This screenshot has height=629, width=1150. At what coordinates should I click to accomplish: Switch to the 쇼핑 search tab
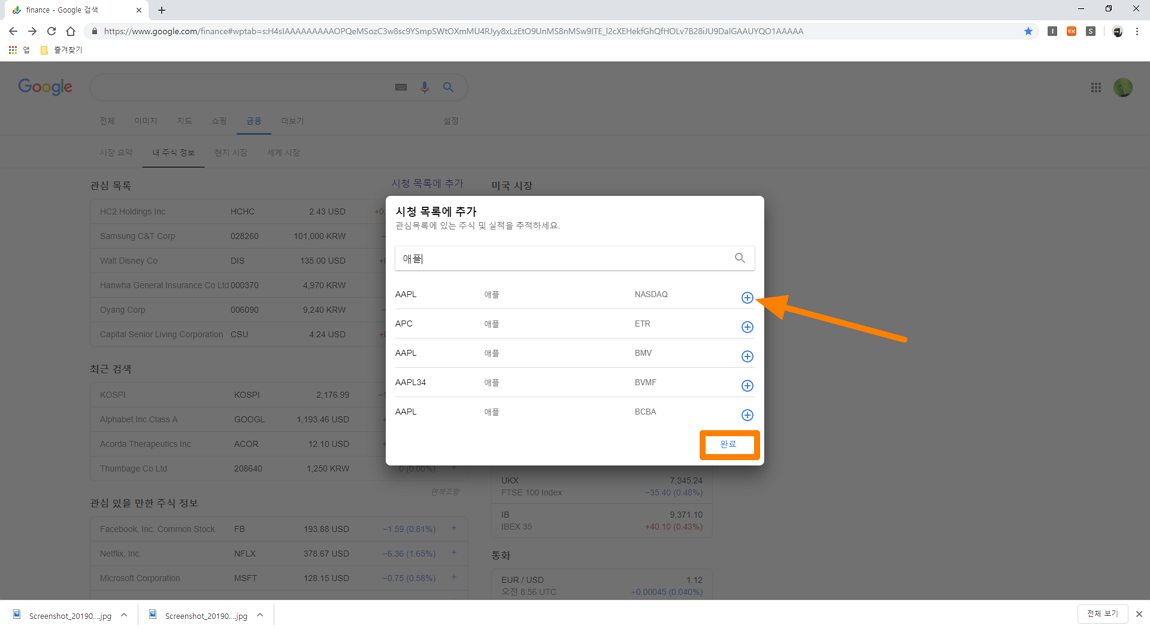(x=219, y=121)
